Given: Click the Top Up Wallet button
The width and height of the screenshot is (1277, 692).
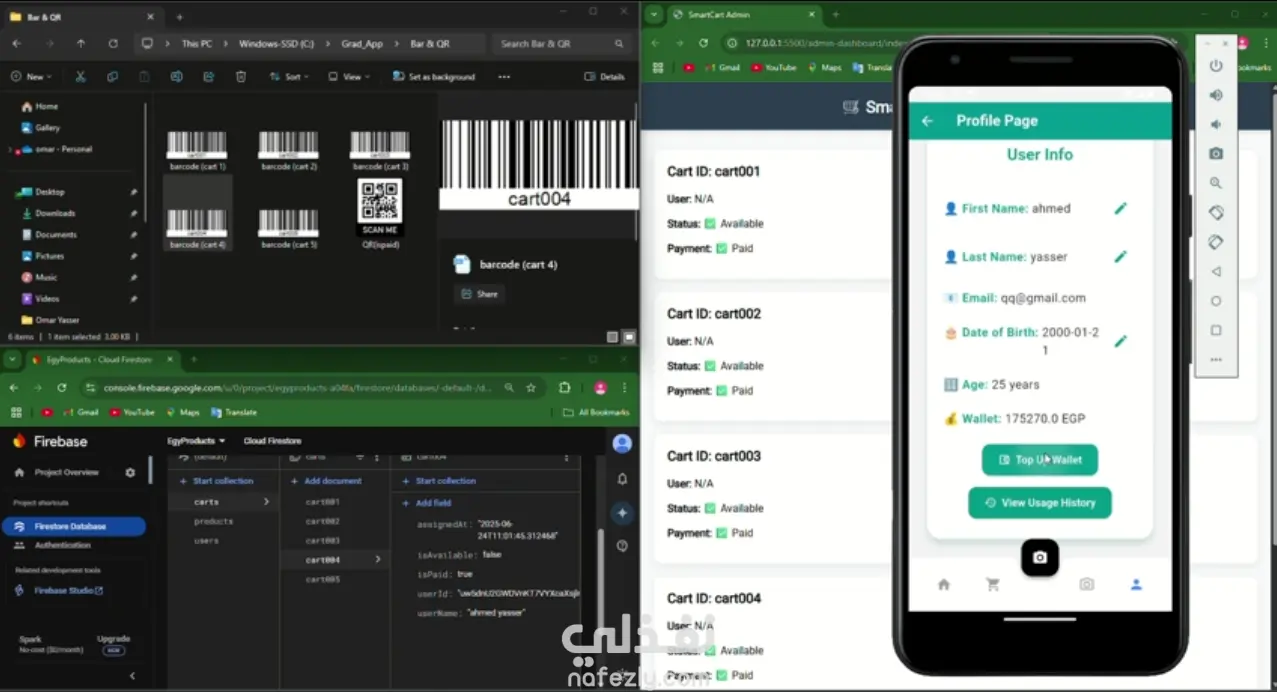Looking at the screenshot, I should pyautogui.click(x=1040, y=460).
